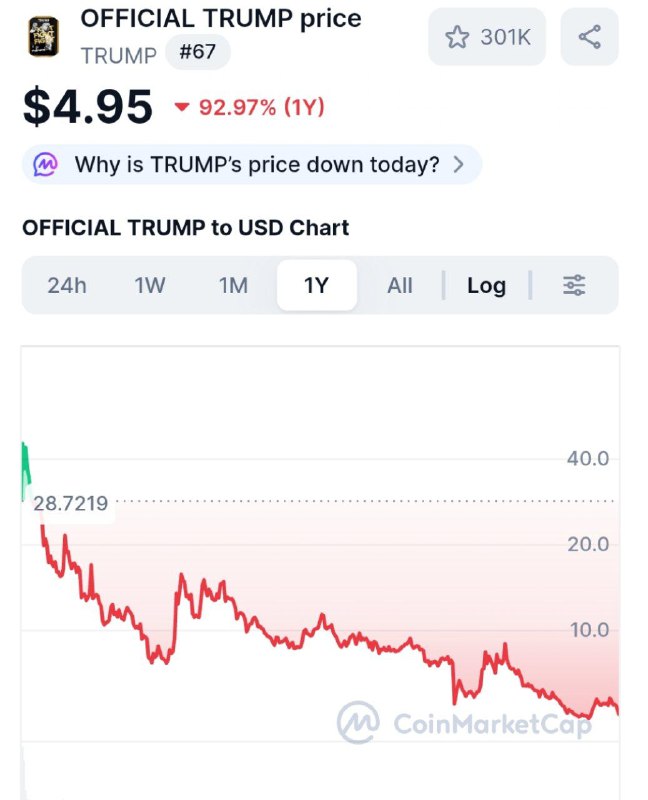The width and height of the screenshot is (648, 800).
Task: Expand 'Why is TRUMP's price down today?' chevron
Action: (x=459, y=165)
